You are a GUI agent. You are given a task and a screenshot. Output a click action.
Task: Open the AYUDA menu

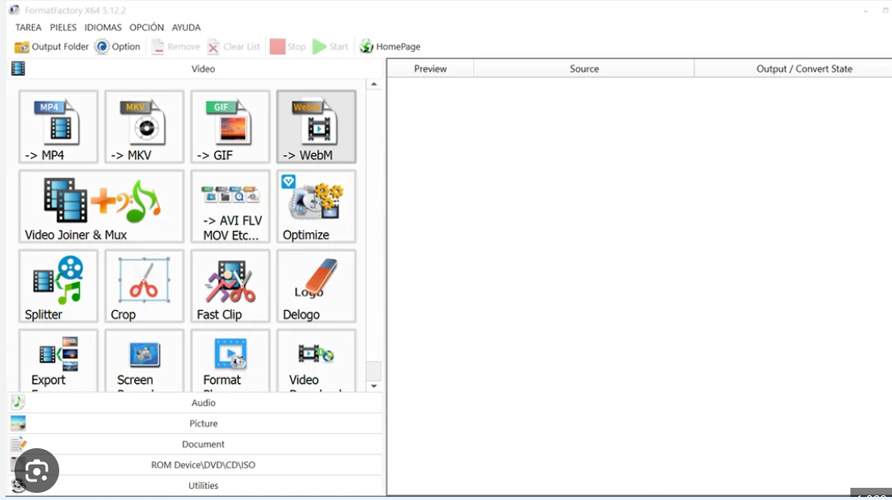[186, 27]
